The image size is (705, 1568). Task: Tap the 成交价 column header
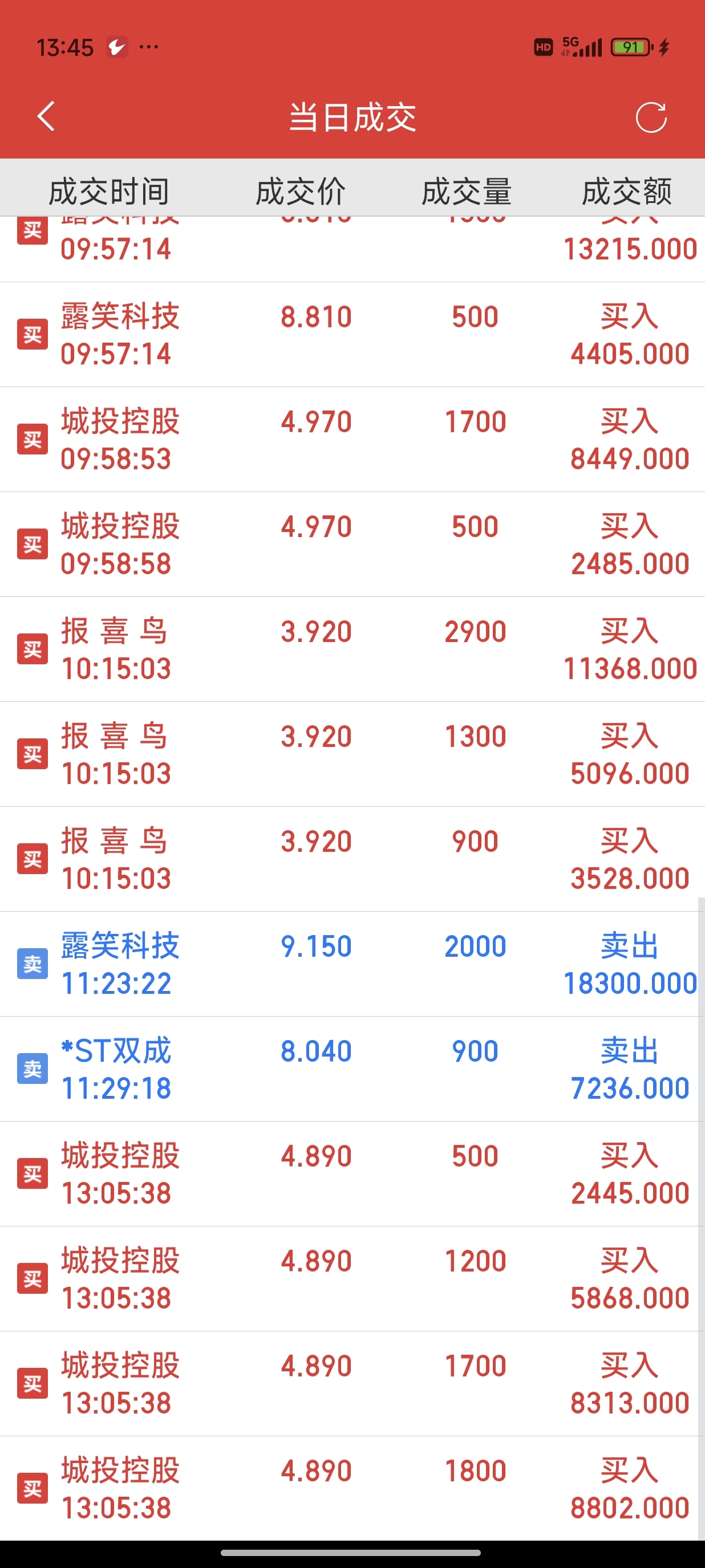300,192
